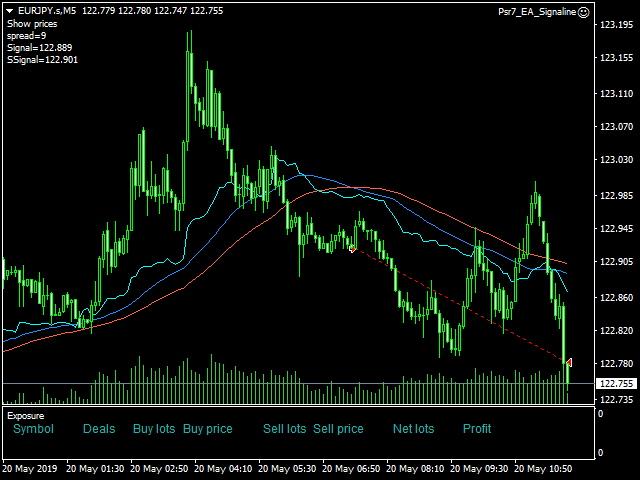Click the '20 May 2019' date axis label
The image size is (640, 480).
pos(30,469)
